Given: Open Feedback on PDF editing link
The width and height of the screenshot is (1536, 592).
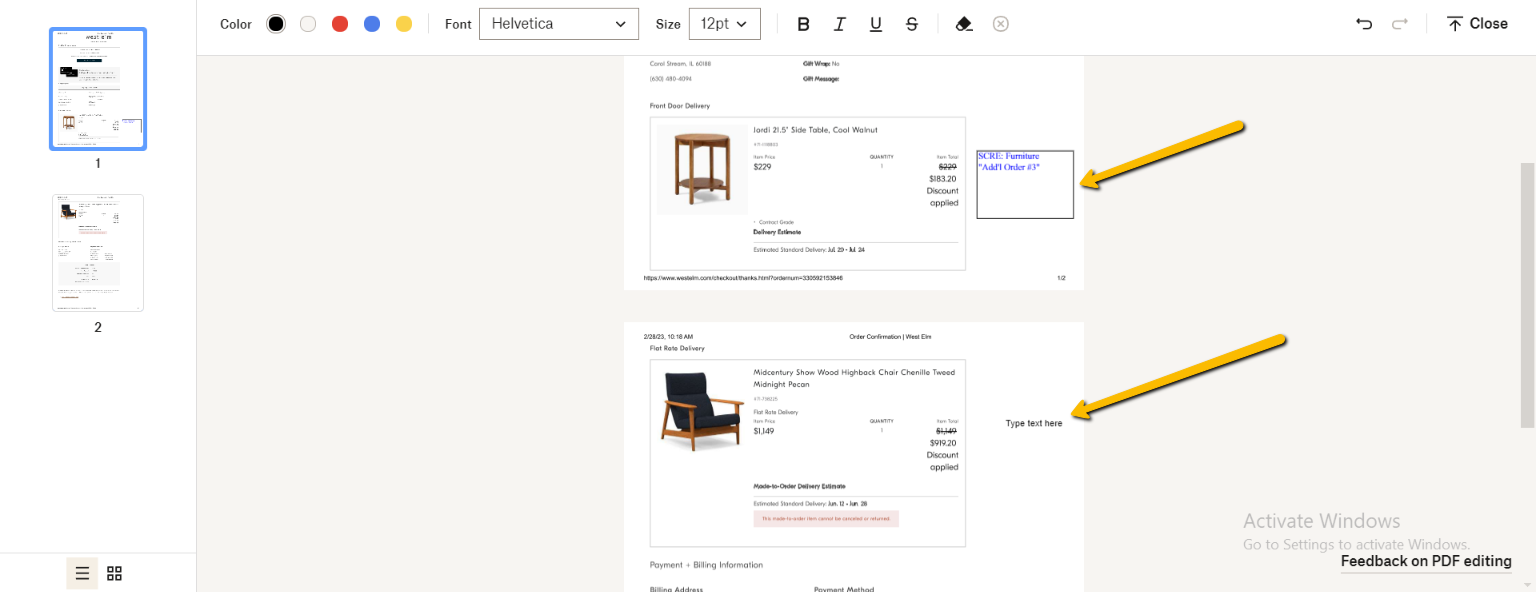Looking at the screenshot, I should (x=1425, y=561).
